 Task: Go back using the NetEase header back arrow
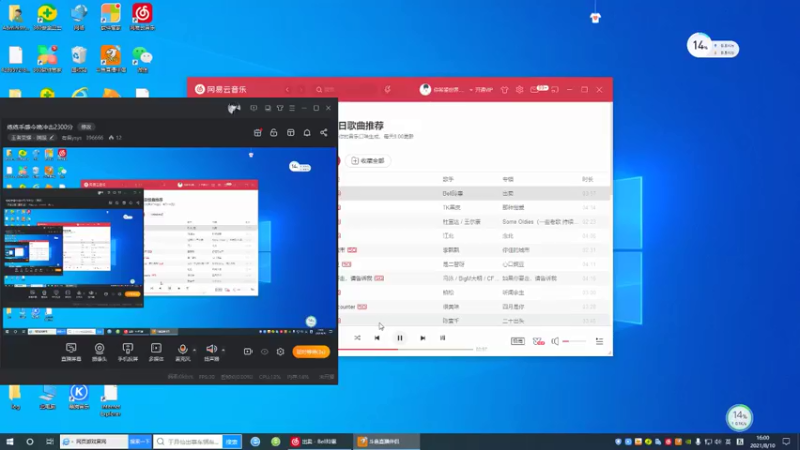pyautogui.click(x=287, y=89)
